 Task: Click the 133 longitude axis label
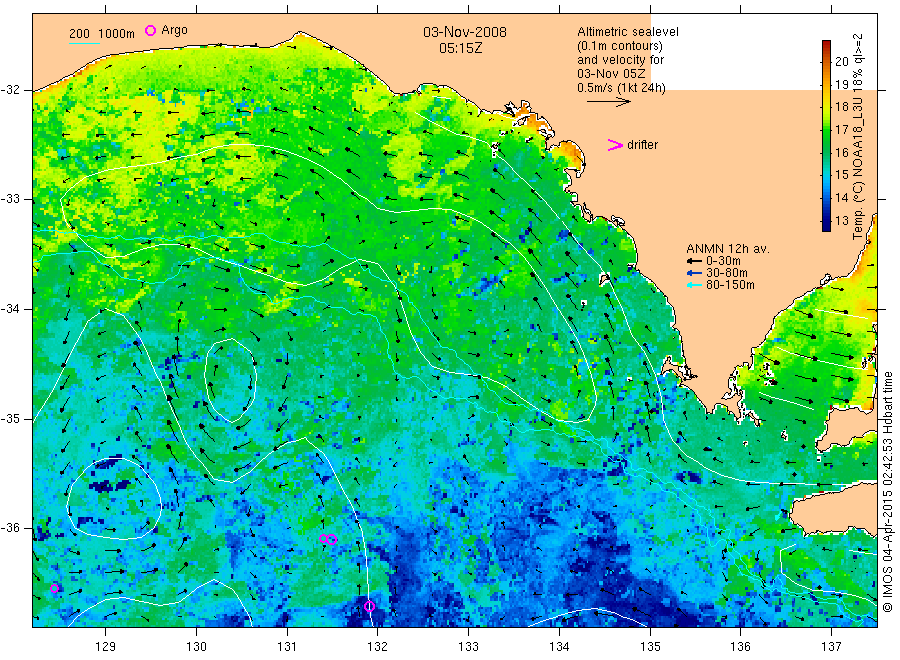tap(468, 647)
